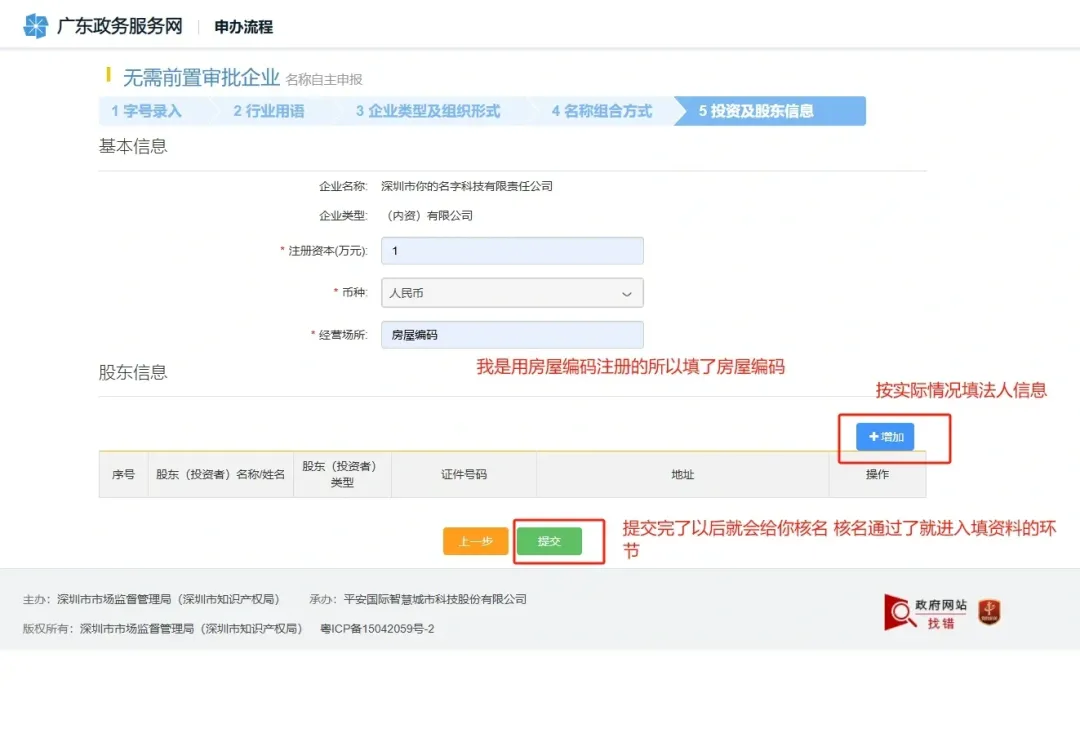1080x729 pixels.
Task: Switch to step 2 行业用语 tab
Action: 270,111
